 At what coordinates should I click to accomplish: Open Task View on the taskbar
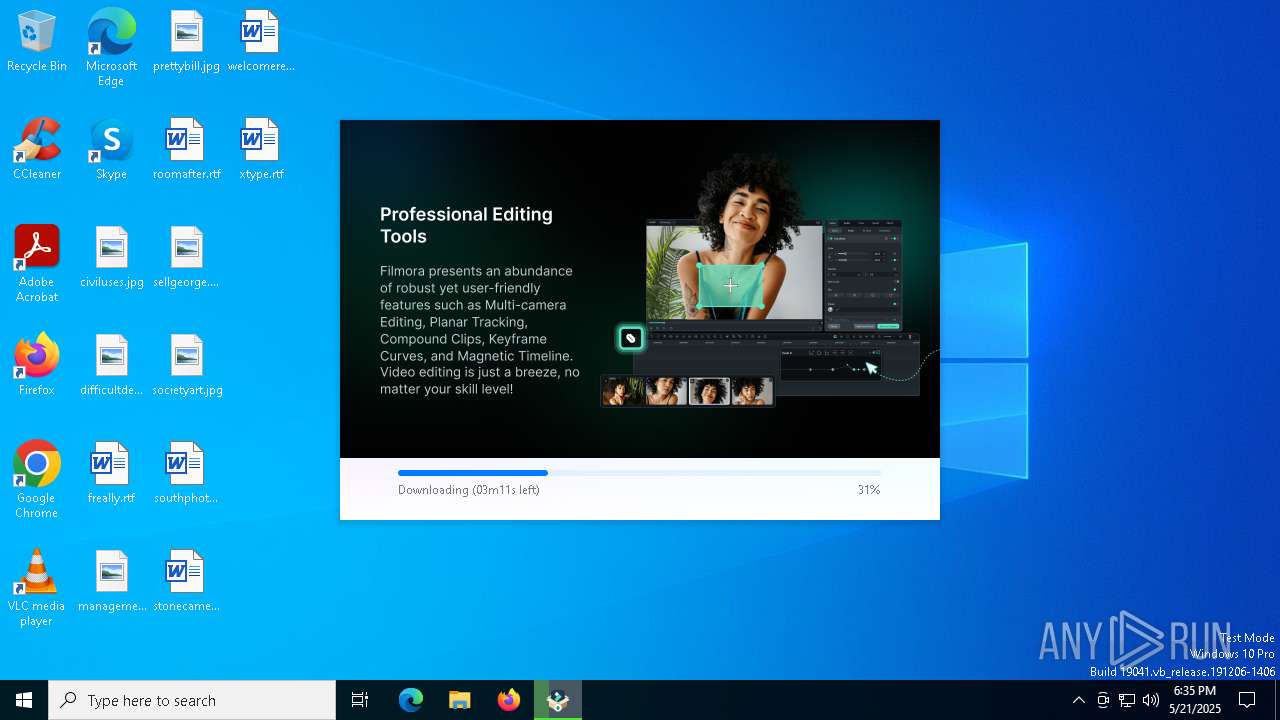click(x=360, y=700)
